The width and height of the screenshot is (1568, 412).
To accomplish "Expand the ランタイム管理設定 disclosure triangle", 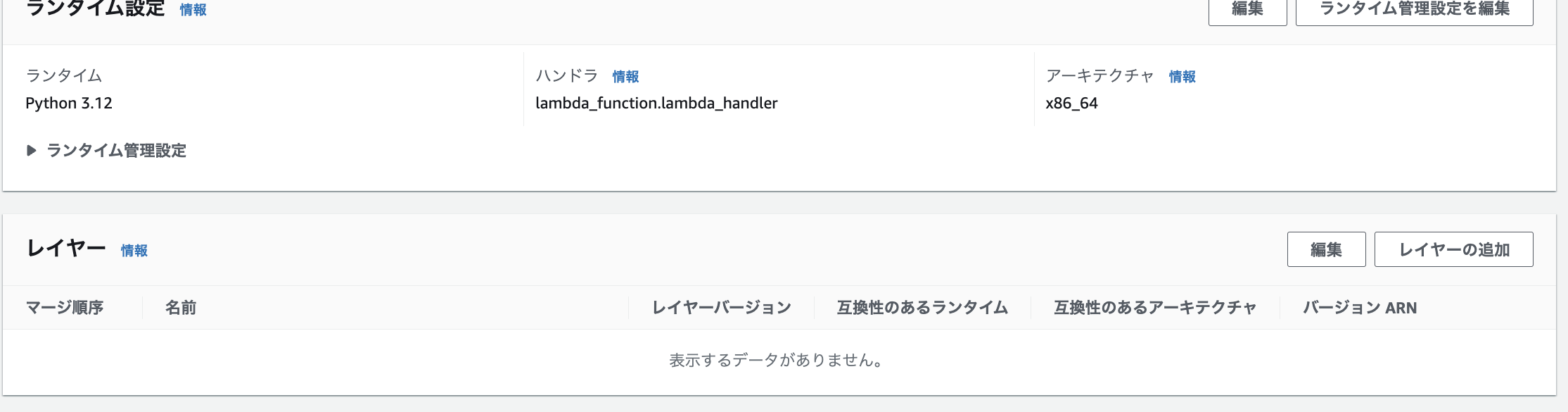I will [x=31, y=151].
